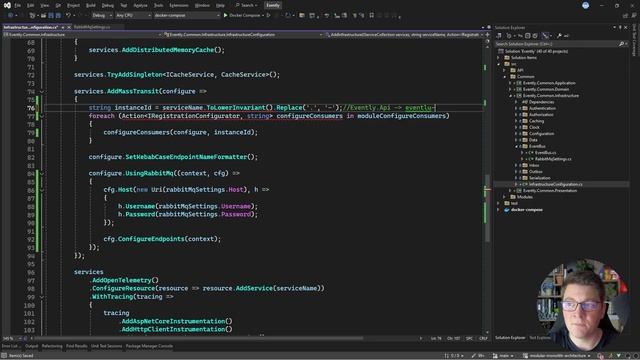Screen dimensions: 640x360
Task: Click Solution Explorer collapse all icon
Action: tap(528, 36)
